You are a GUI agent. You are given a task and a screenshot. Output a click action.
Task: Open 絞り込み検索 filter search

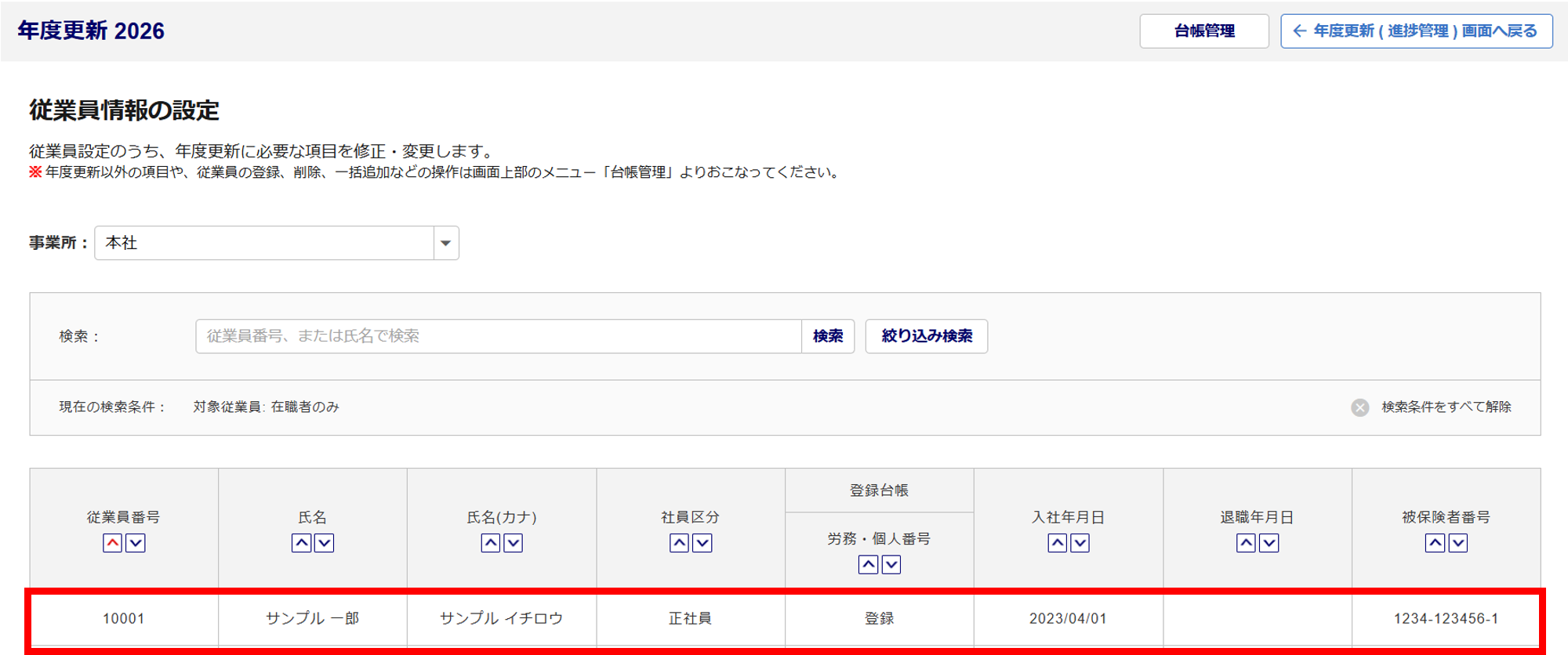(926, 336)
